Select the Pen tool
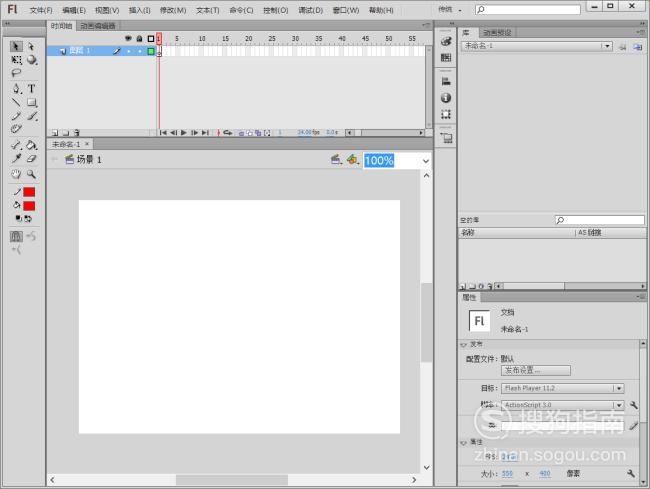The image size is (650, 489). pyautogui.click(x=16, y=88)
